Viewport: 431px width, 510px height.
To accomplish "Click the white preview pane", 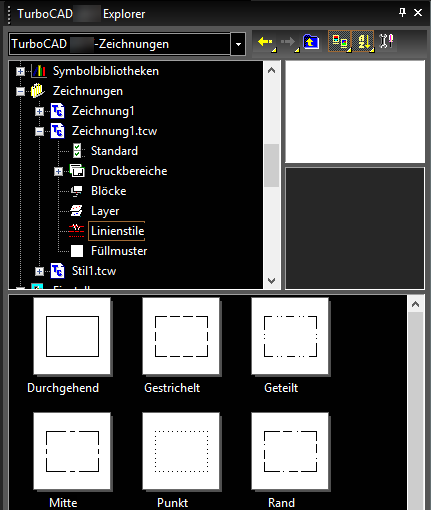I will [355, 112].
